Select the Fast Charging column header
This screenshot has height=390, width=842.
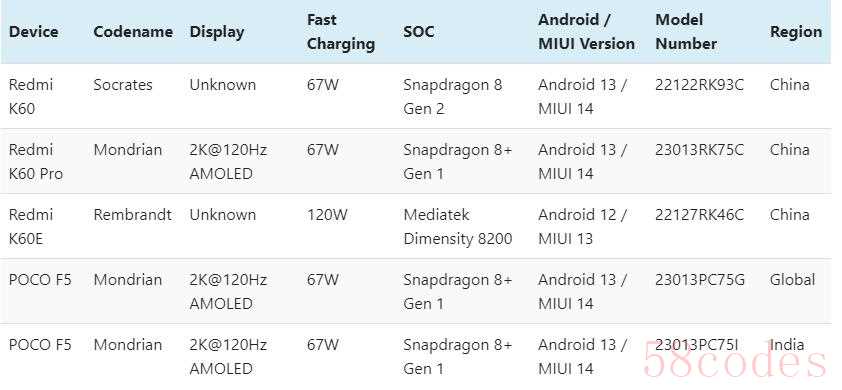(340, 32)
